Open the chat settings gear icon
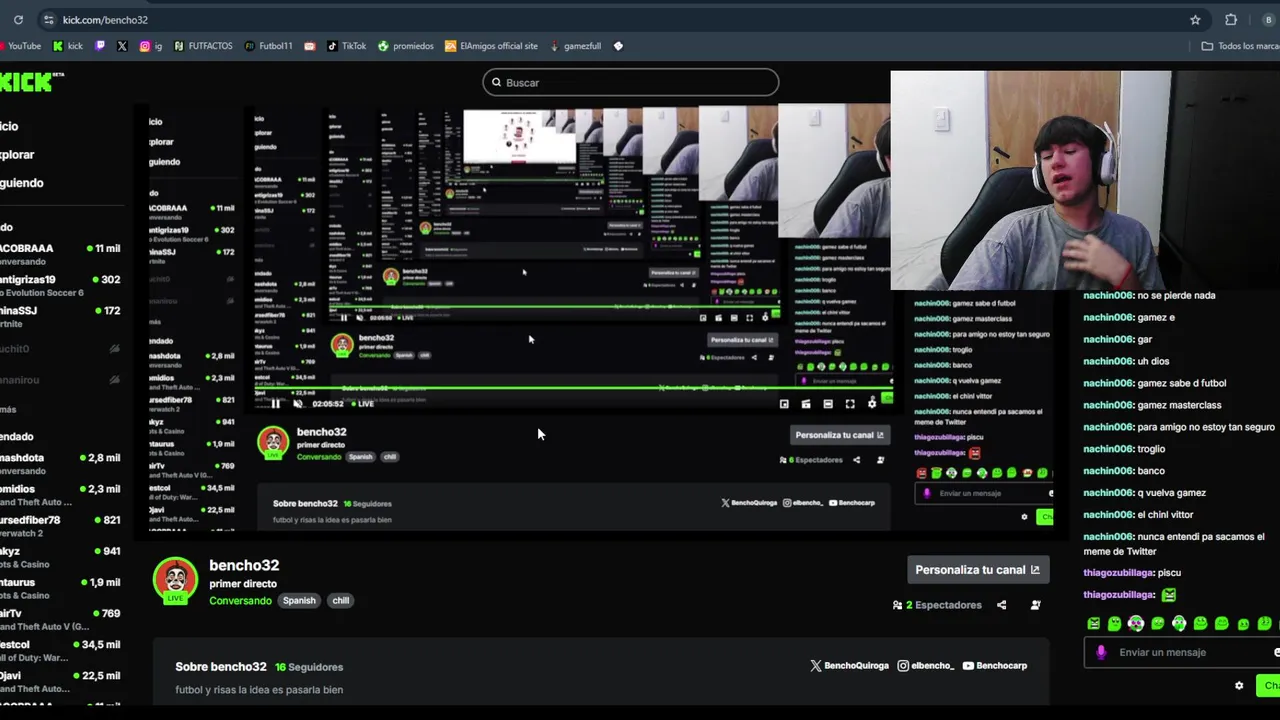This screenshot has width=1280, height=720. tap(1239, 685)
